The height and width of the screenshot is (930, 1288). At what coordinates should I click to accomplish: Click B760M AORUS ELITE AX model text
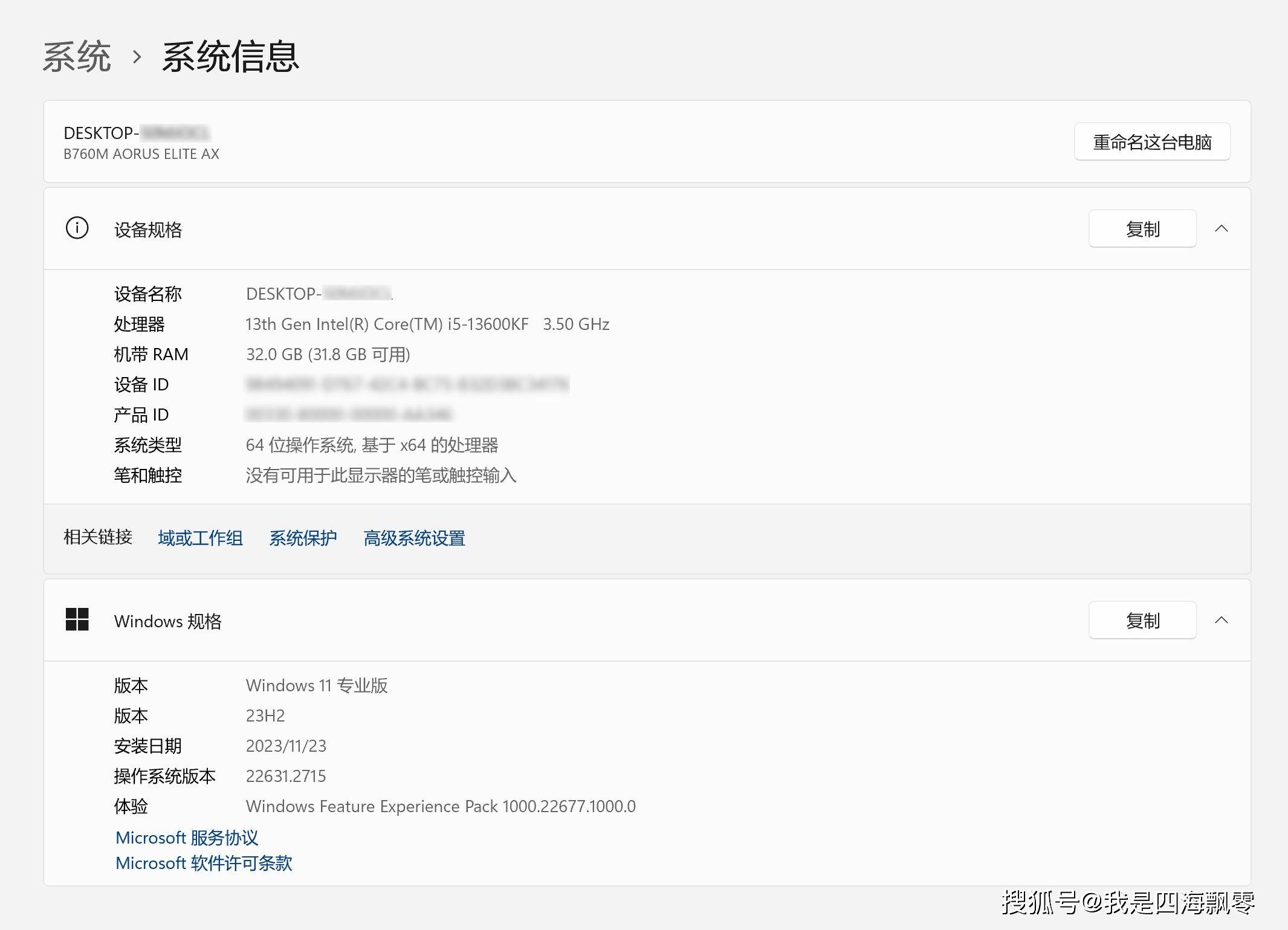tap(141, 154)
